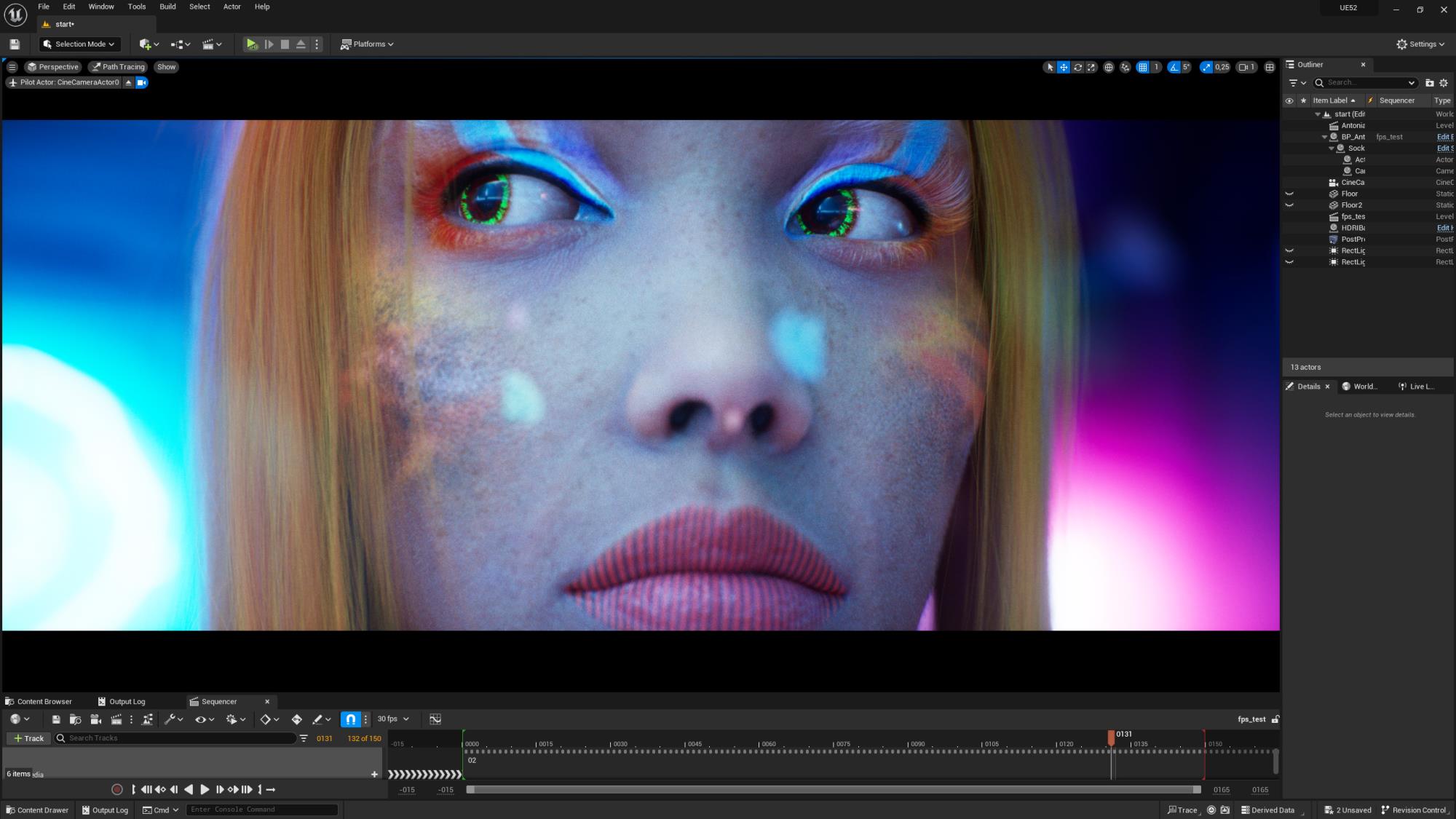Save the current level with the disk icon
This screenshot has height=819, width=1456.
click(15, 44)
